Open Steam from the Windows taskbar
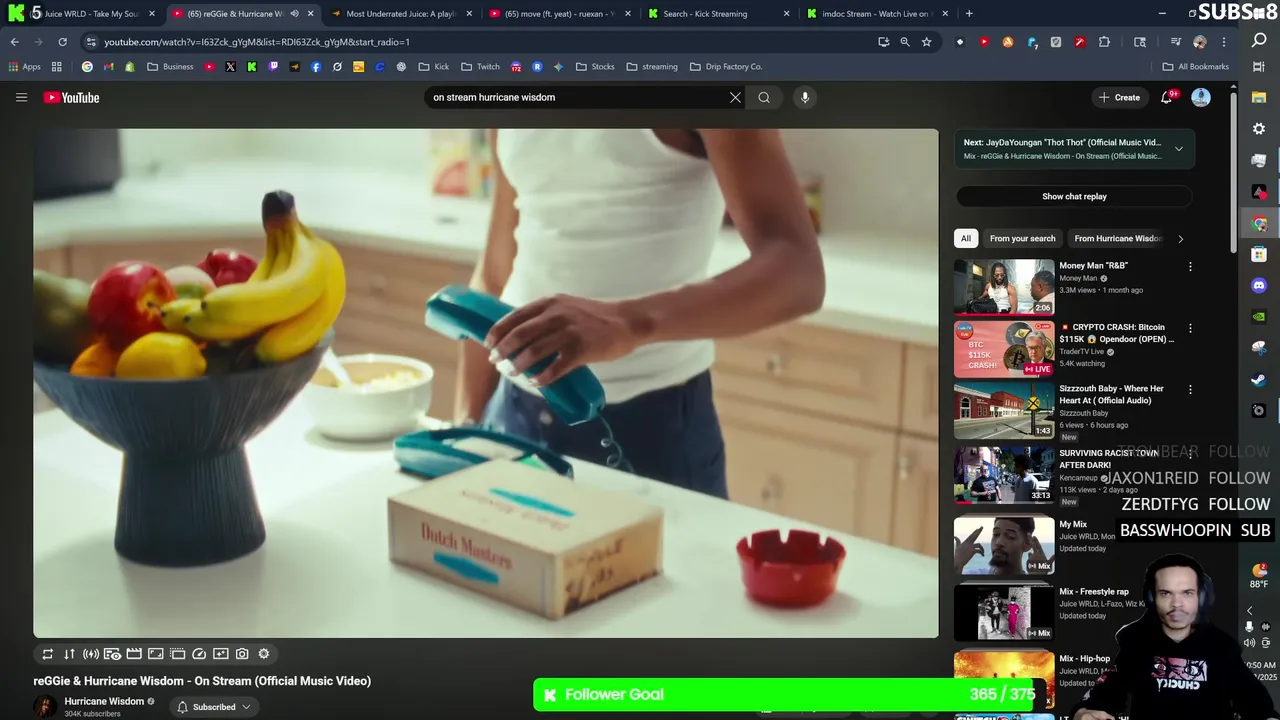The height and width of the screenshot is (720, 1280). 1259,379
